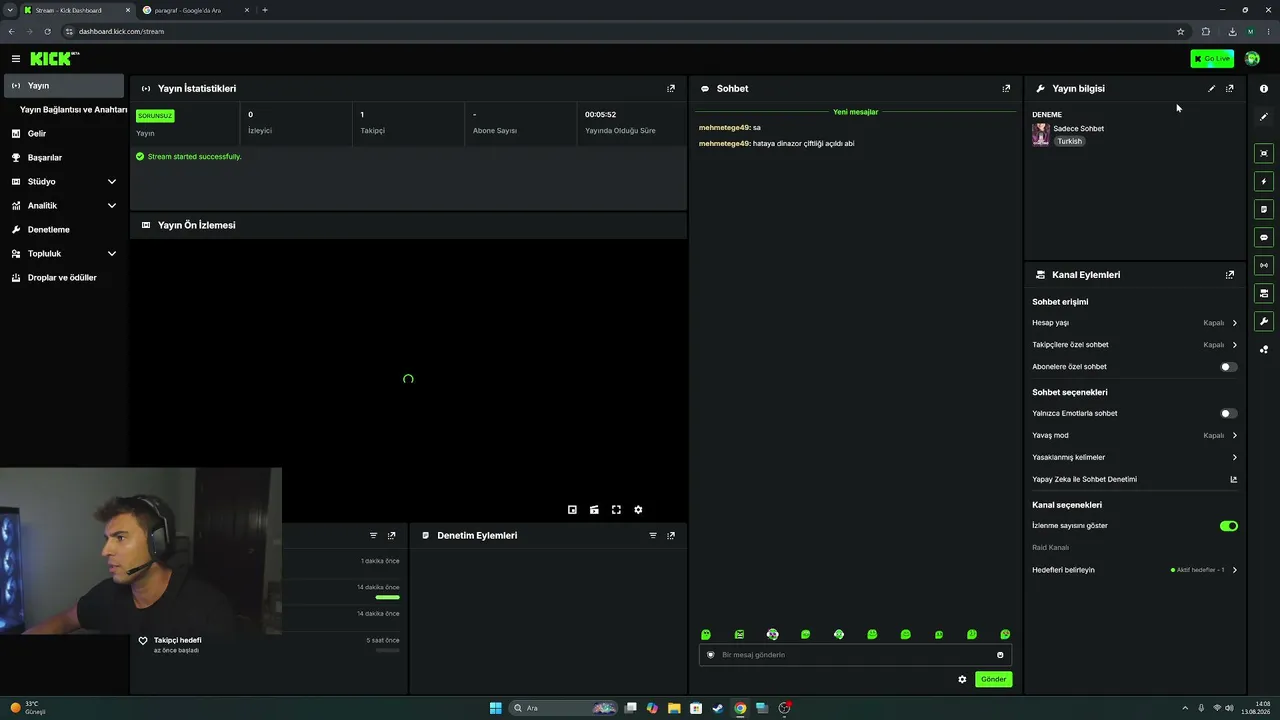
Task: Reload the page in Chrome
Action: (47, 31)
